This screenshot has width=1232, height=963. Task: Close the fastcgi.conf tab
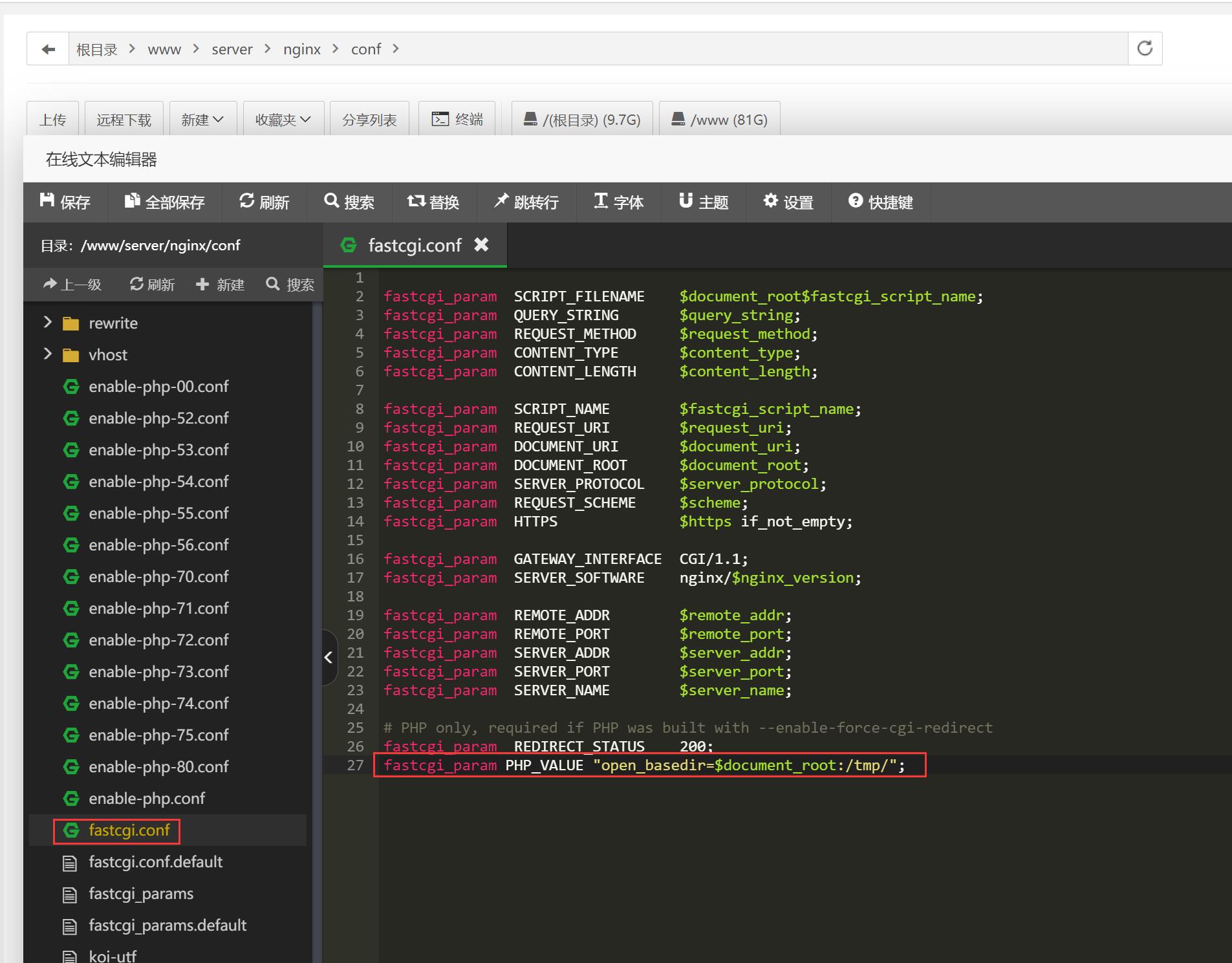[x=481, y=244]
